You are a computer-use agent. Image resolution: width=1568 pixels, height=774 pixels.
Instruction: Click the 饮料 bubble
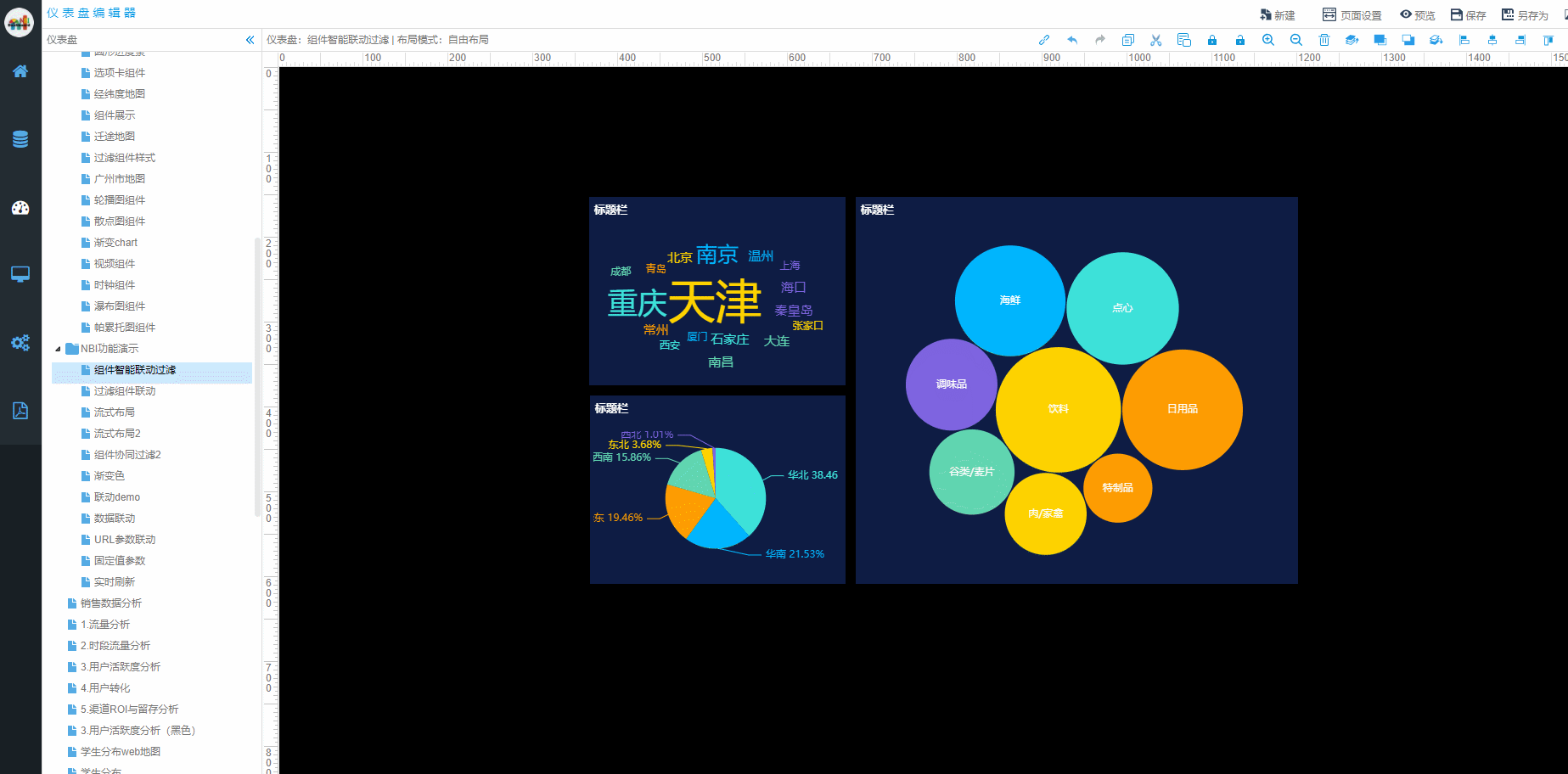[1058, 409]
